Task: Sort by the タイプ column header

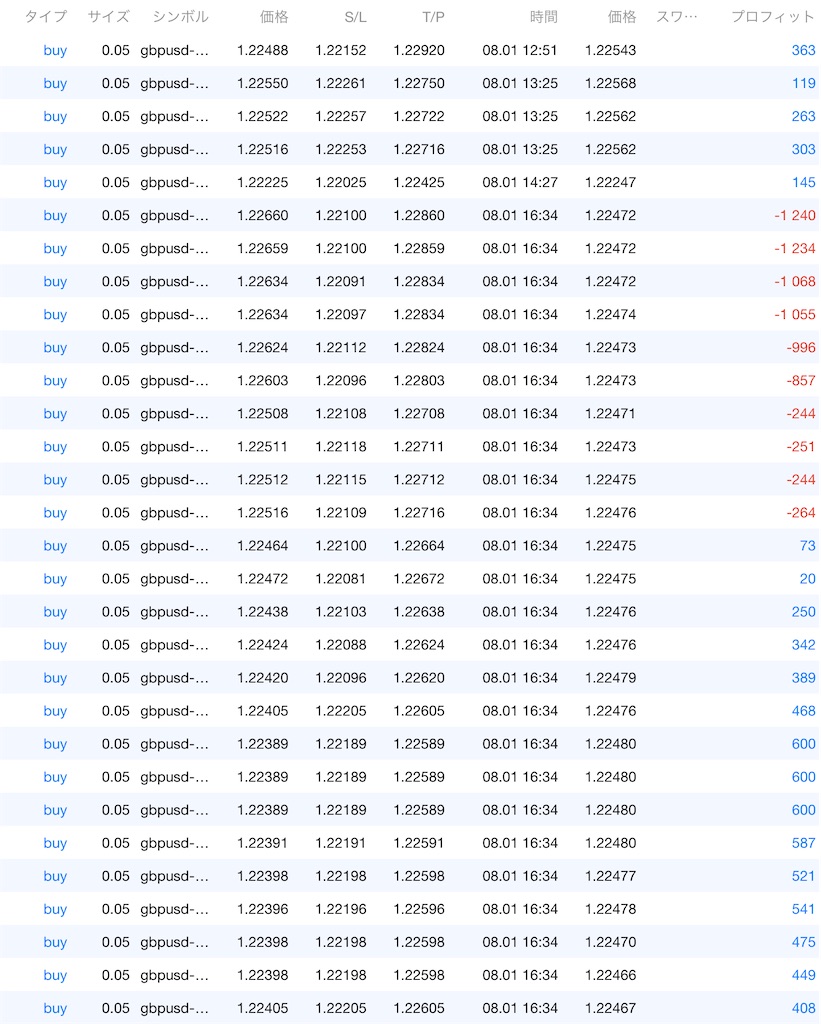Action: pyautogui.click(x=46, y=17)
